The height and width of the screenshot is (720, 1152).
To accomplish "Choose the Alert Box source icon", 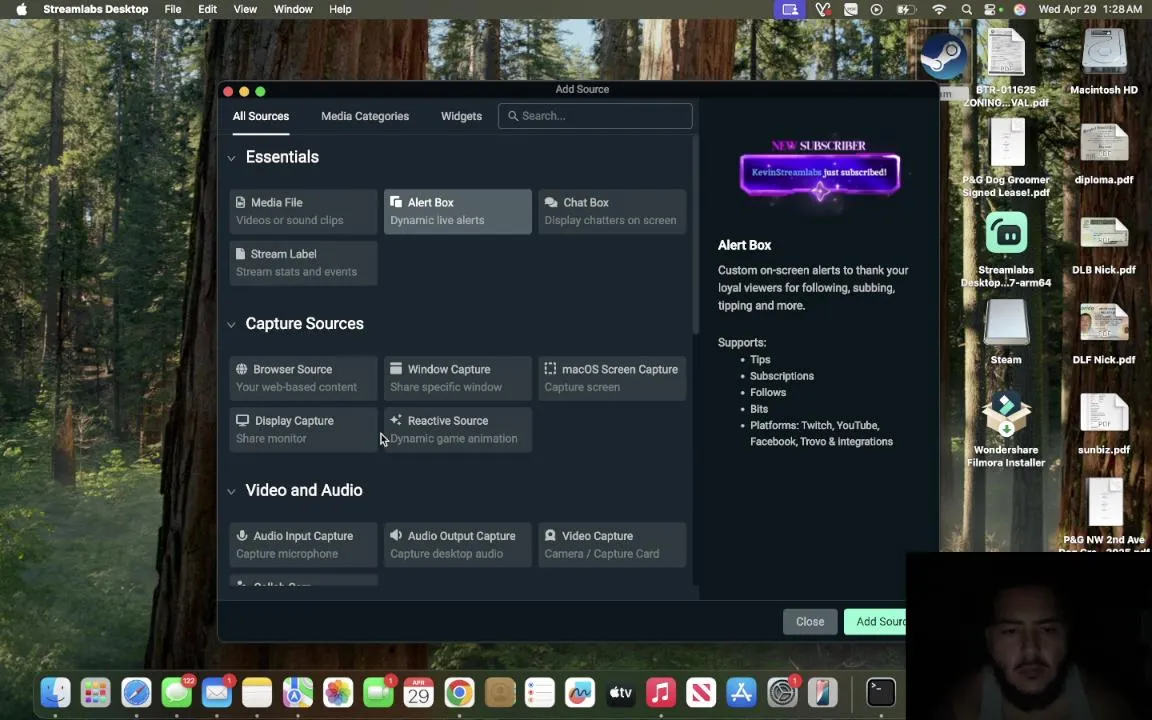I will click(396, 202).
